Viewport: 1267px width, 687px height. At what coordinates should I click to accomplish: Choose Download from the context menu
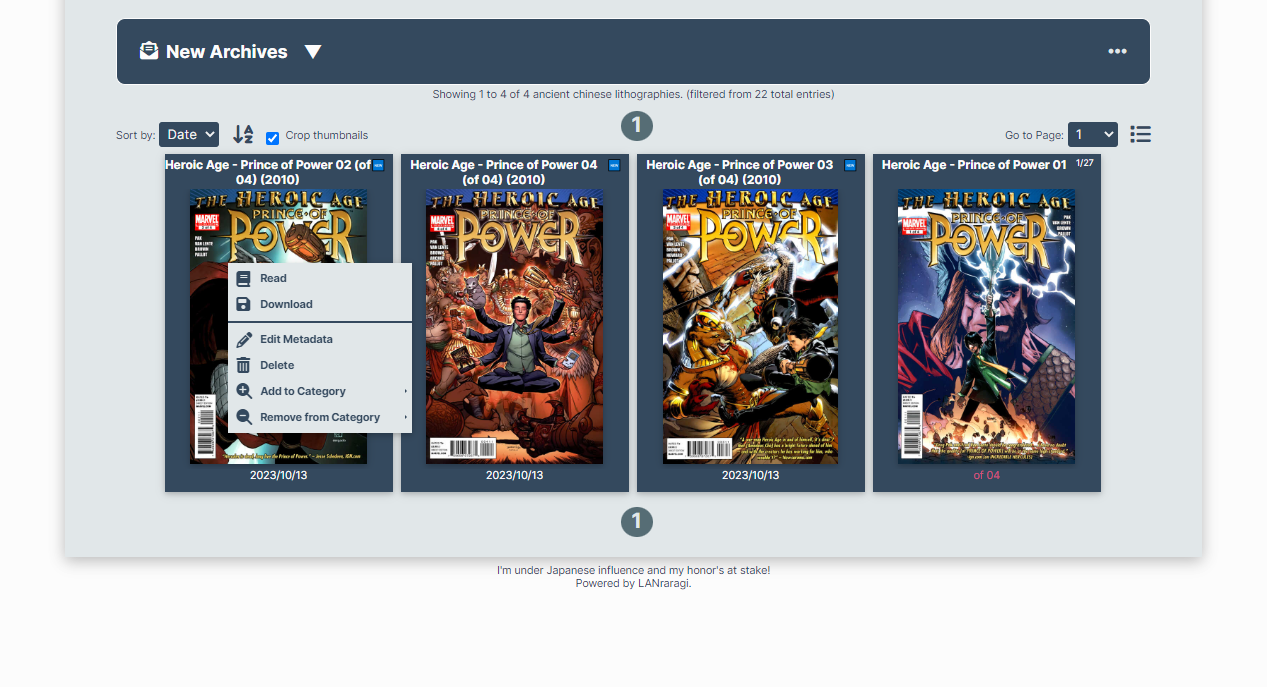[x=320, y=304]
